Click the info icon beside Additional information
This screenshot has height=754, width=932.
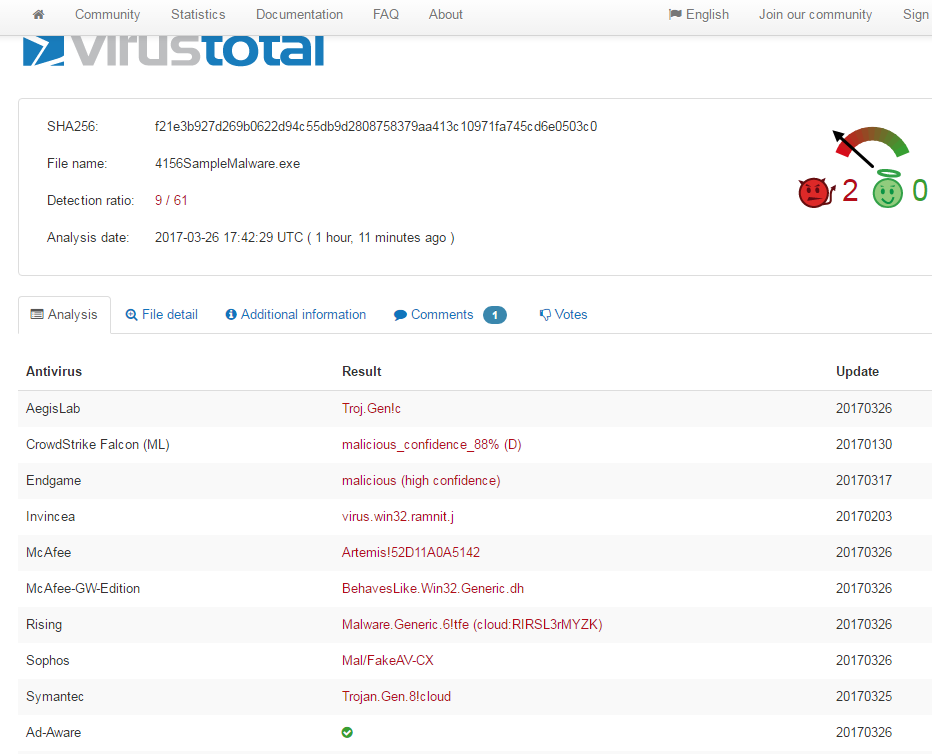tap(231, 314)
